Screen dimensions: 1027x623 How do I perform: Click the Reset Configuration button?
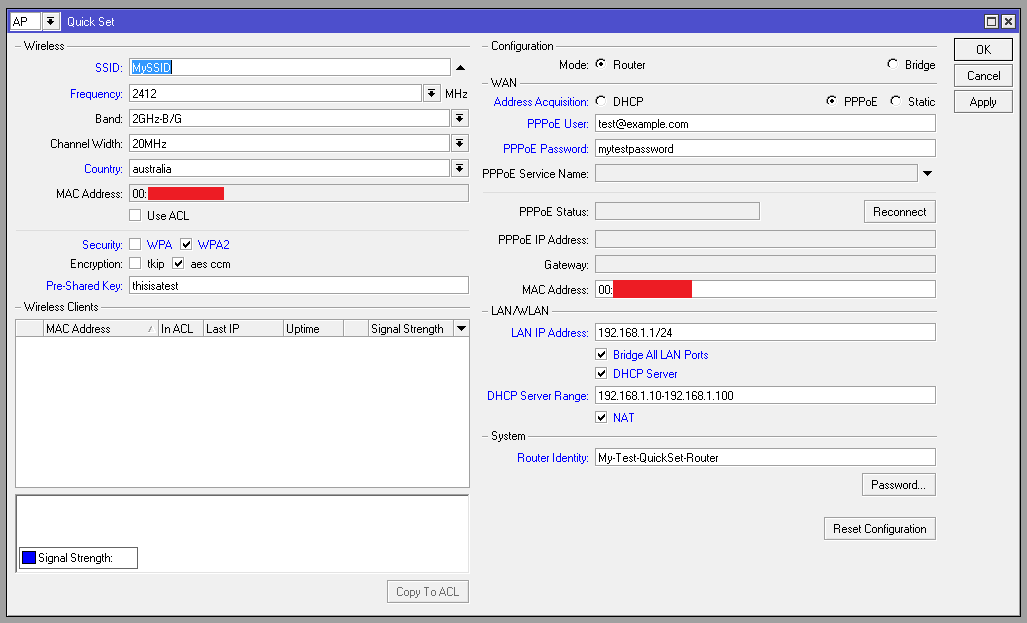(879, 529)
